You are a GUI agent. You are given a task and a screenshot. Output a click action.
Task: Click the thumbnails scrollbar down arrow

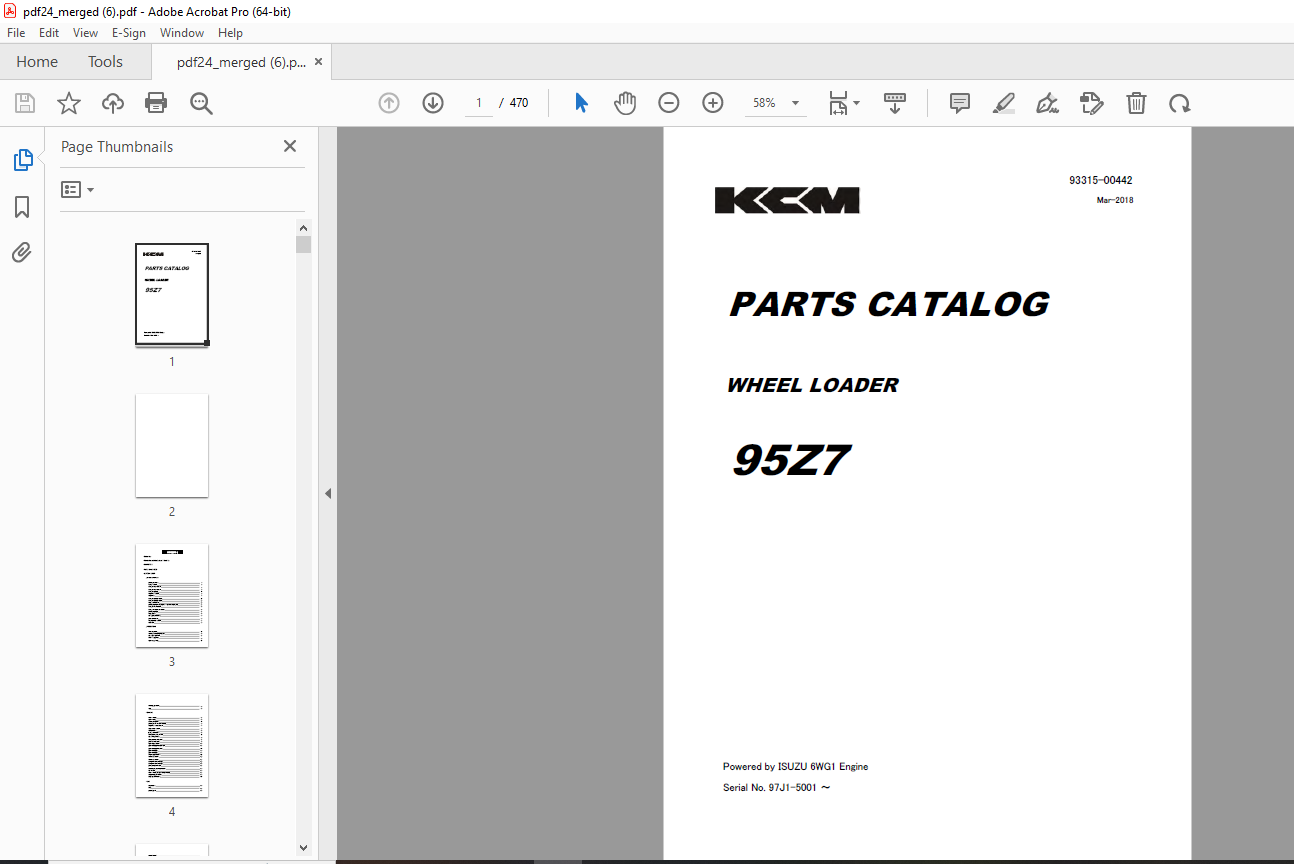304,847
